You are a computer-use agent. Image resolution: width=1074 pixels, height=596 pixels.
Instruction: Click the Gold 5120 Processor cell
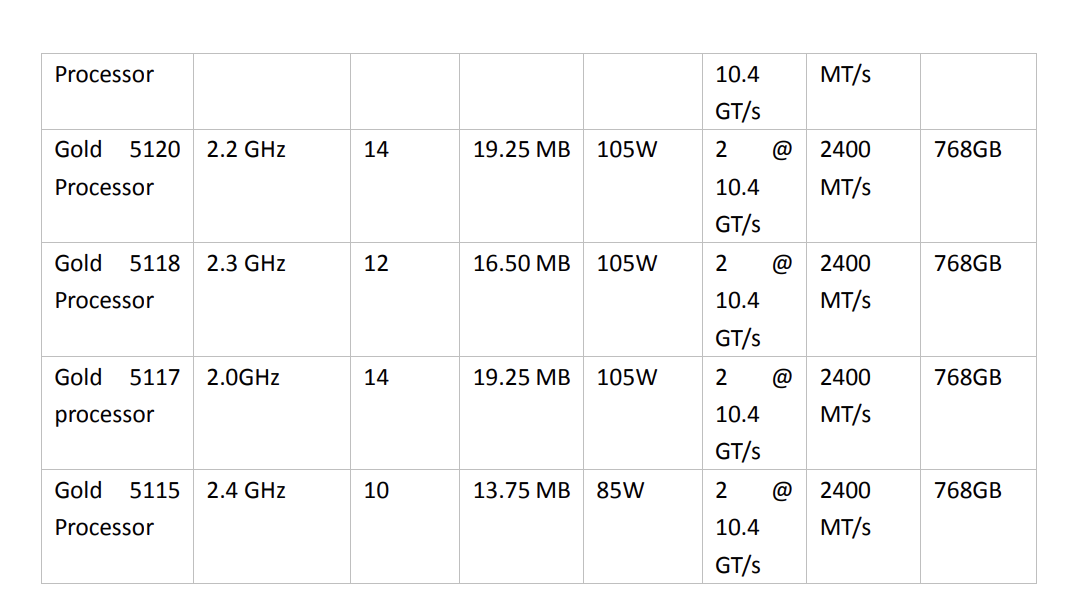pyautogui.click(x=117, y=168)
